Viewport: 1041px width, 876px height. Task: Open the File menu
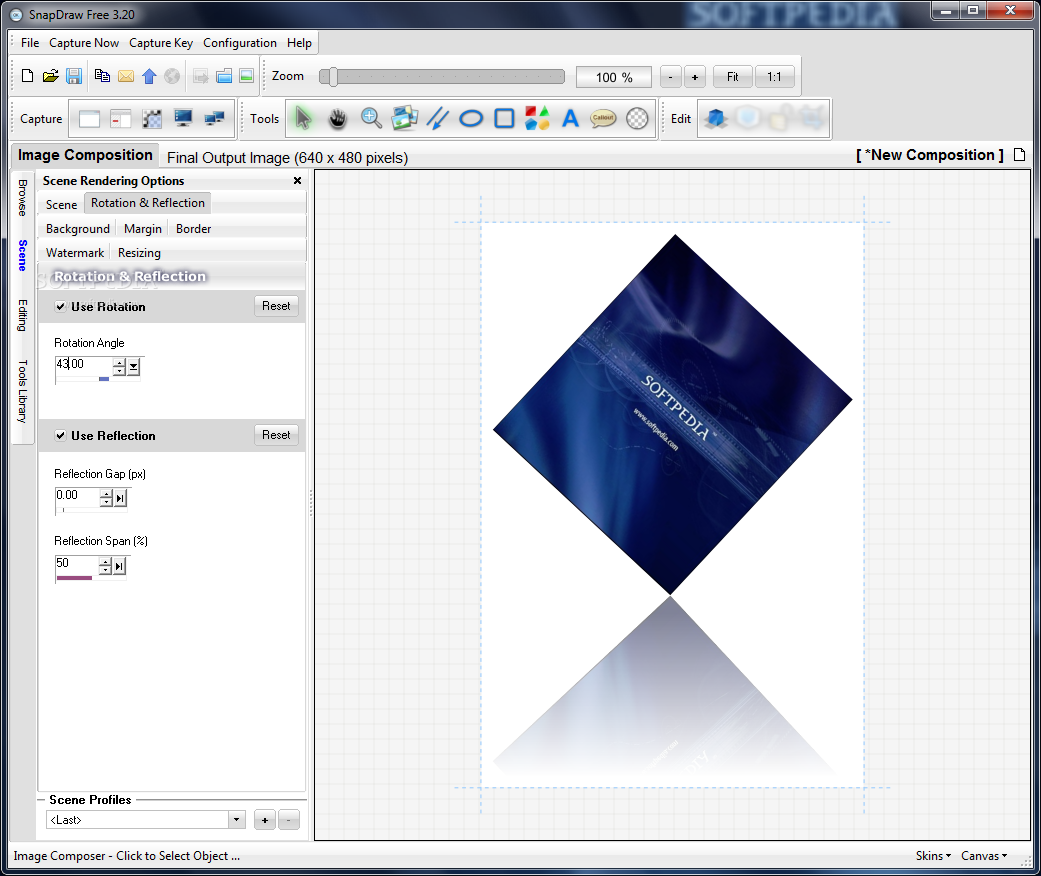click(30, 43)
